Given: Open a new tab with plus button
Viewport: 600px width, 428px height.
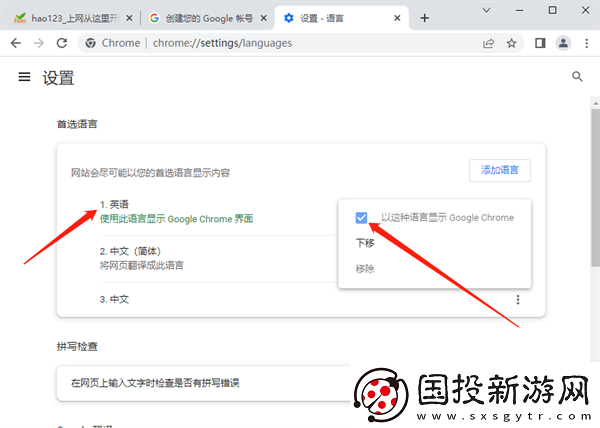Looking at the screenshot, I should click(424, 18).
